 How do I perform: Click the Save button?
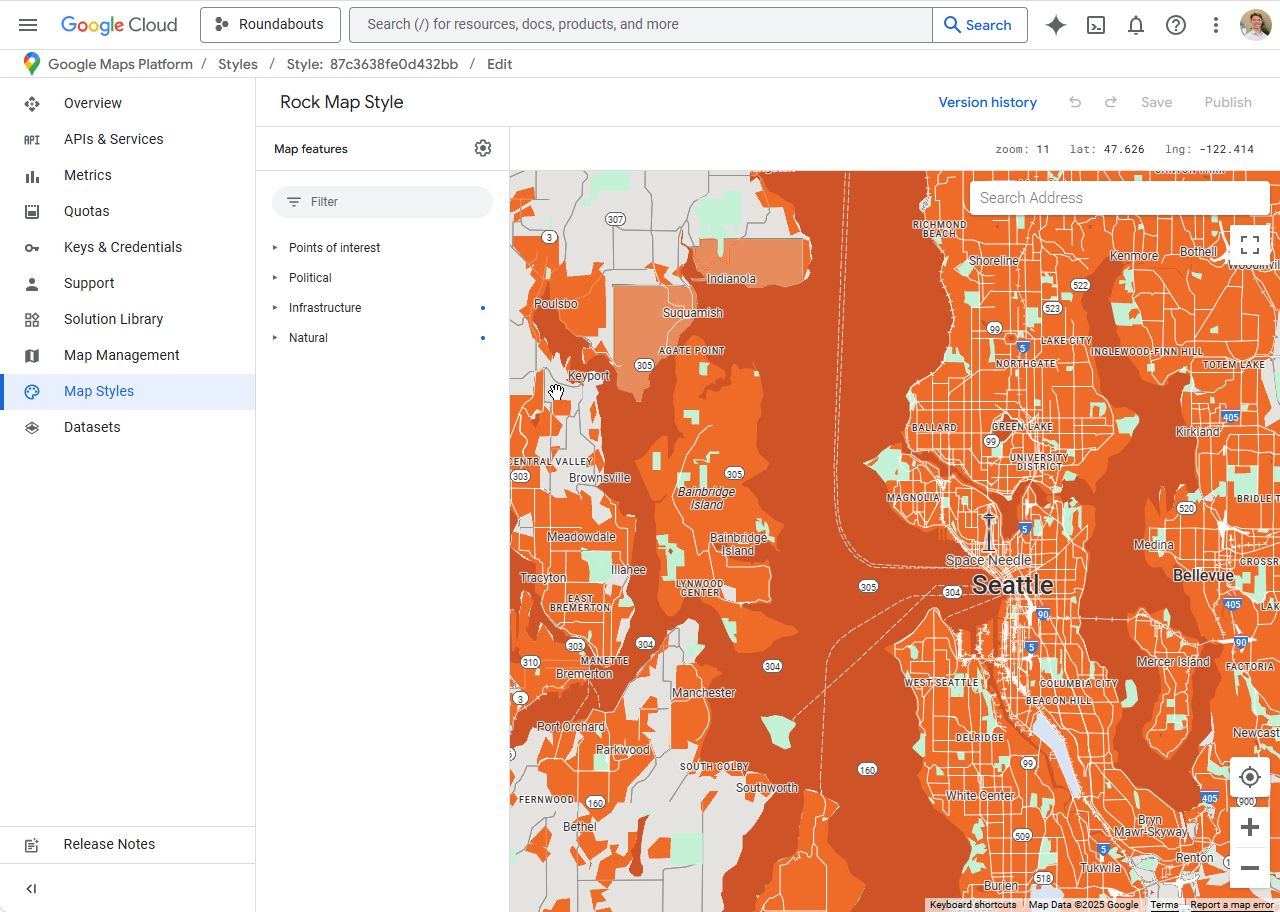[1156, 102]
